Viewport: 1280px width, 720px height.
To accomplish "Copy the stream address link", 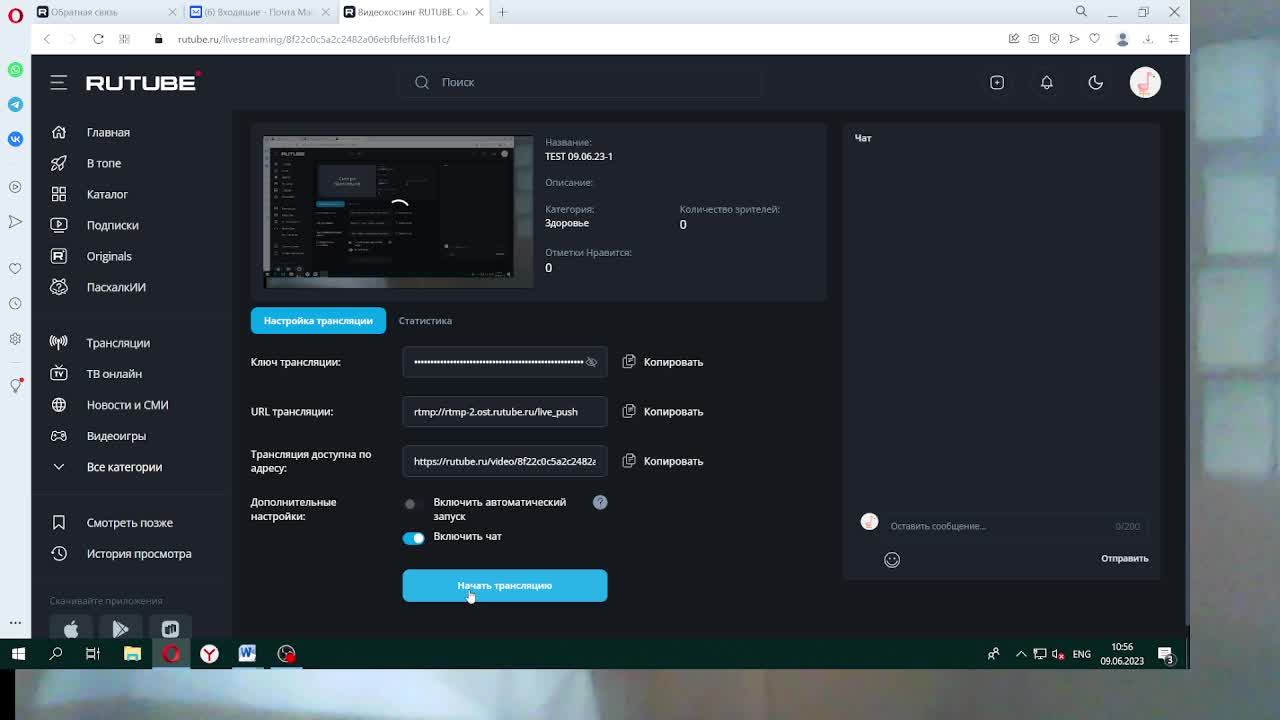I will coord(663,461).
